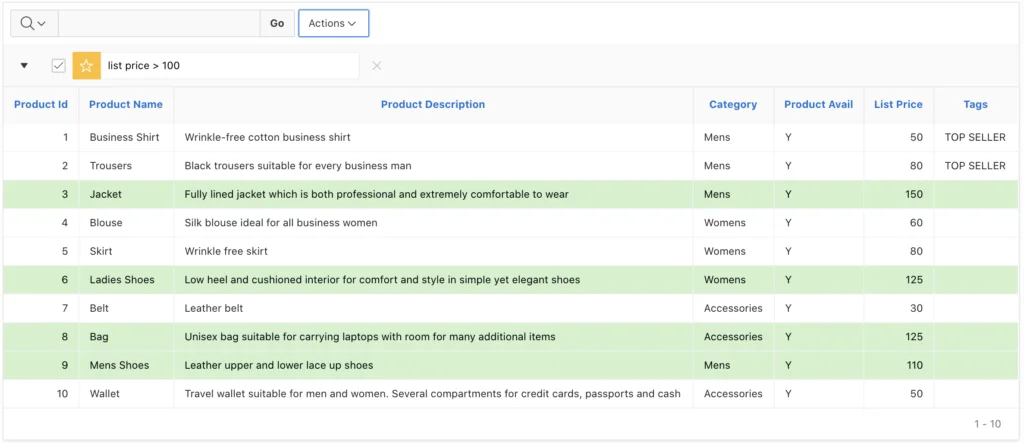Click the Mens Shoes list price 110
This screenshot has height=443, width=1024.
914,365
